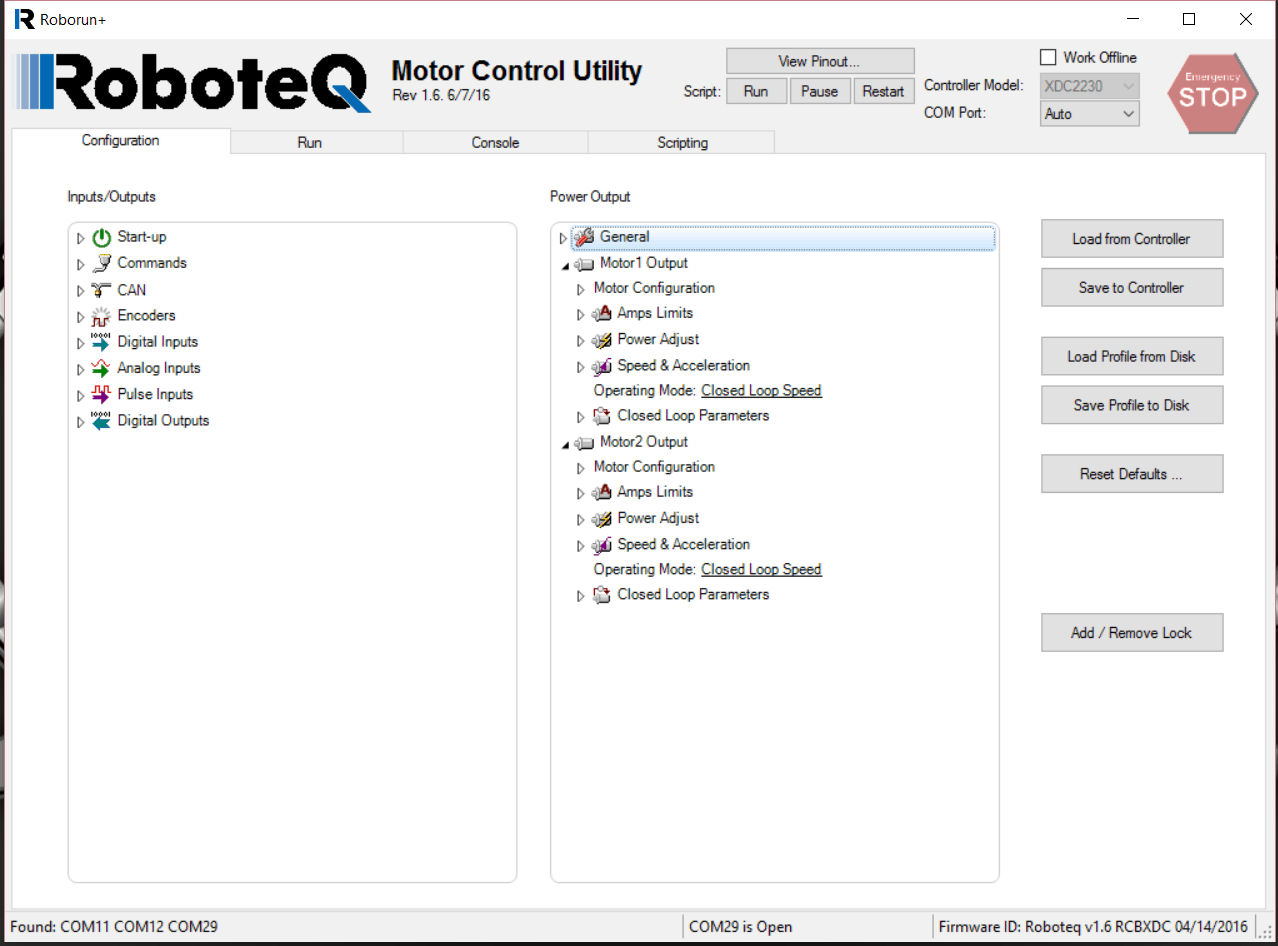The width and height of the screenshot is (1278, 946).
Task: Enable the Work Offline checkbox
Action: [1048, 58]
